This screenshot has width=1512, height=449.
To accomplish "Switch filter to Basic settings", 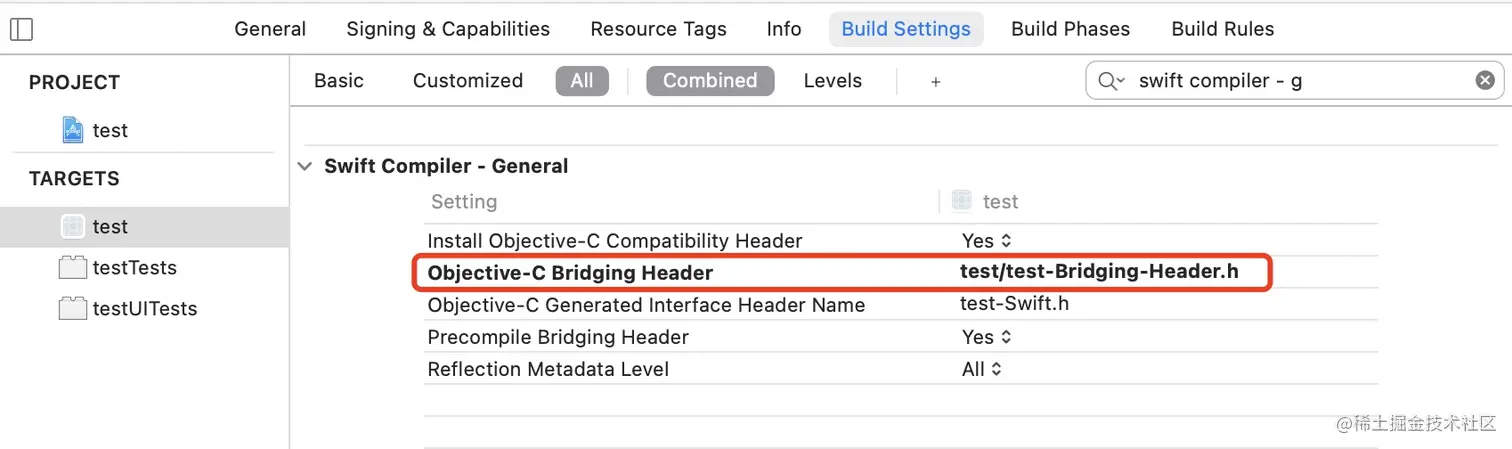I will click(x=339, y=81).
